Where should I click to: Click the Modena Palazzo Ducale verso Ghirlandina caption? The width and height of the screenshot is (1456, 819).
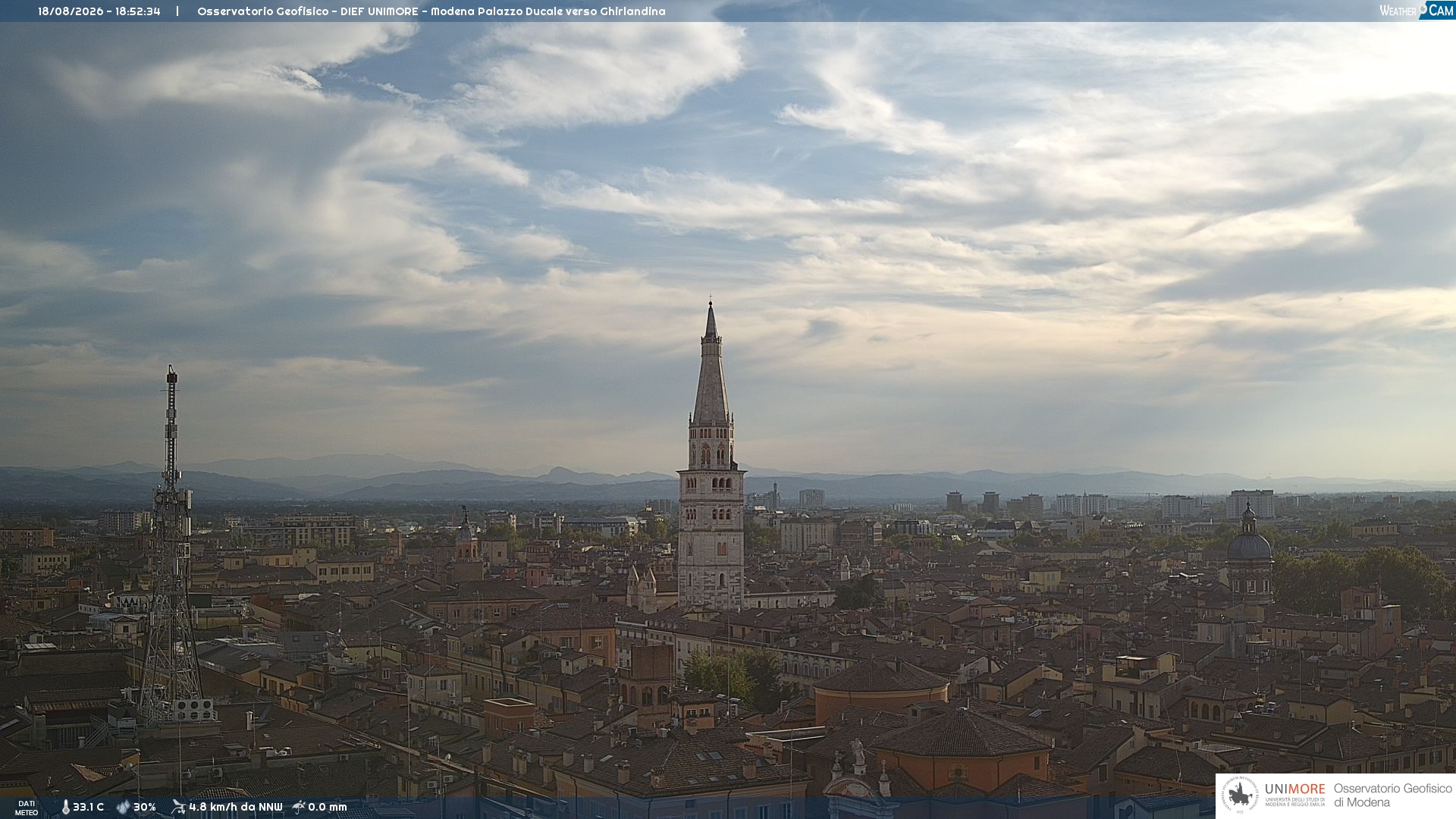548,11
